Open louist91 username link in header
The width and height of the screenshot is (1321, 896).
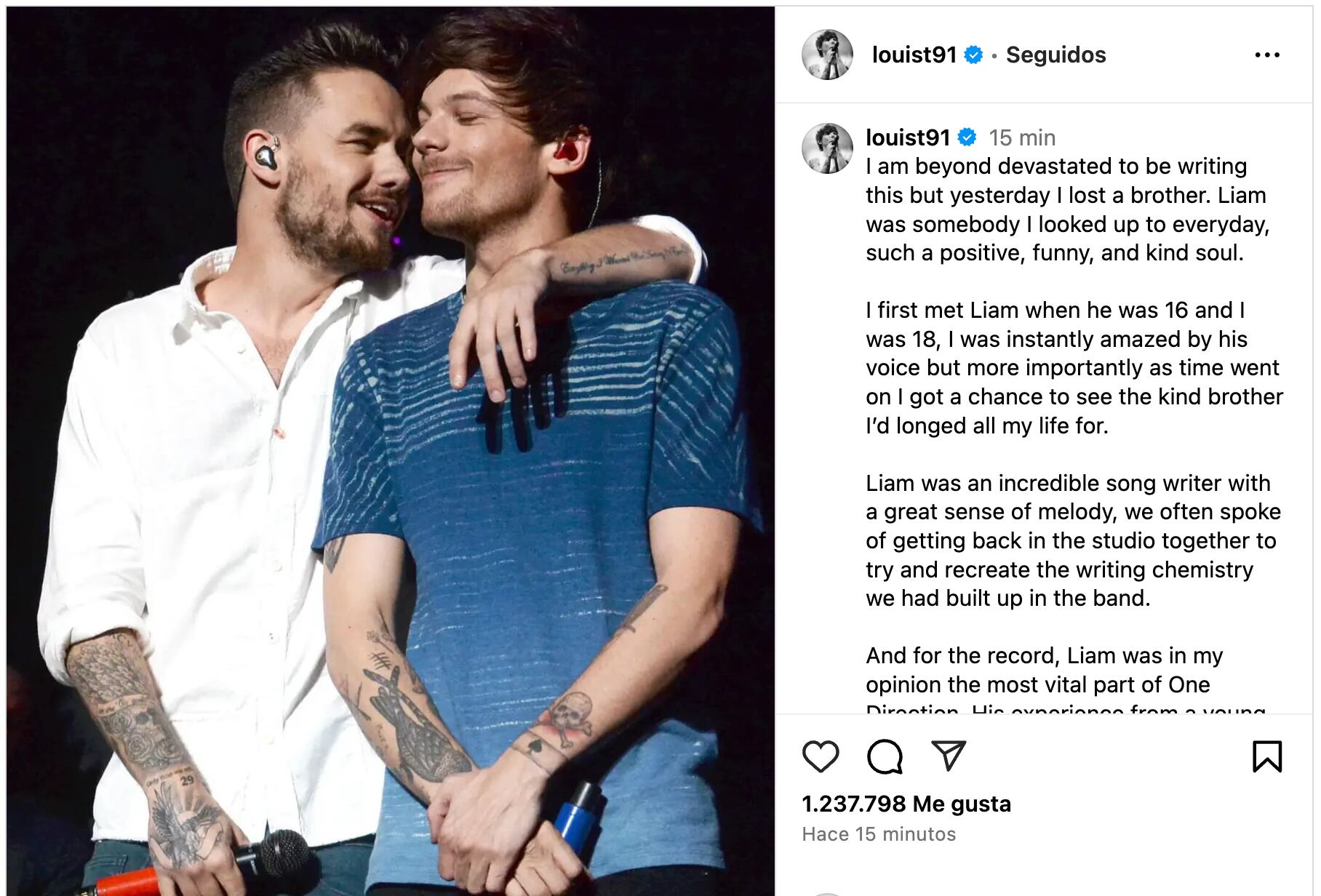[x=914, y=55]
